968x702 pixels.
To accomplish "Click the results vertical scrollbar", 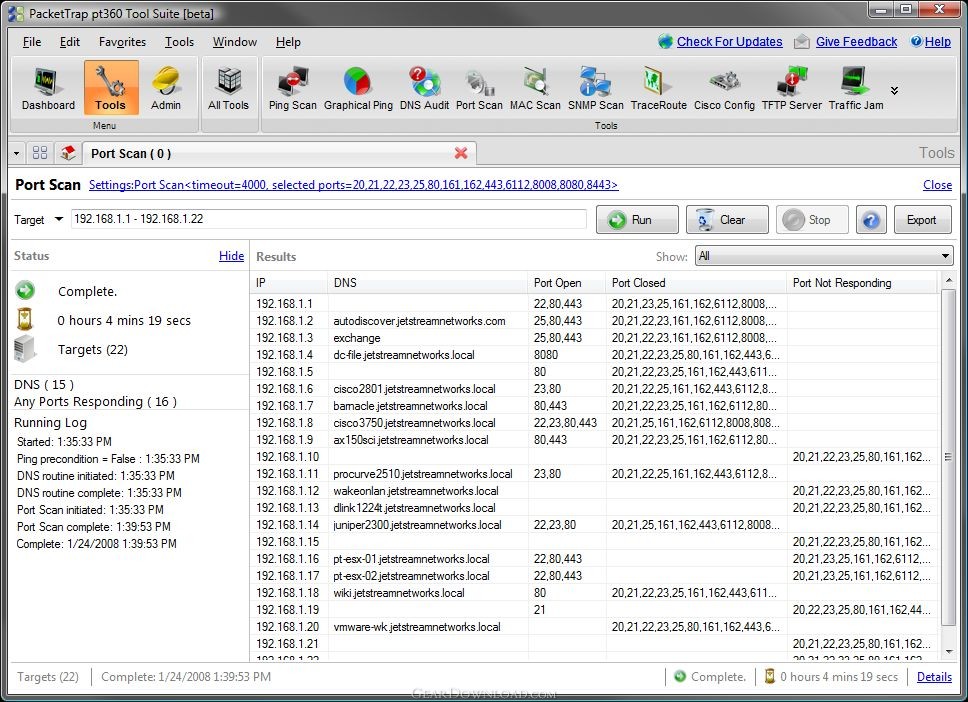I will [x=948, y=457].
